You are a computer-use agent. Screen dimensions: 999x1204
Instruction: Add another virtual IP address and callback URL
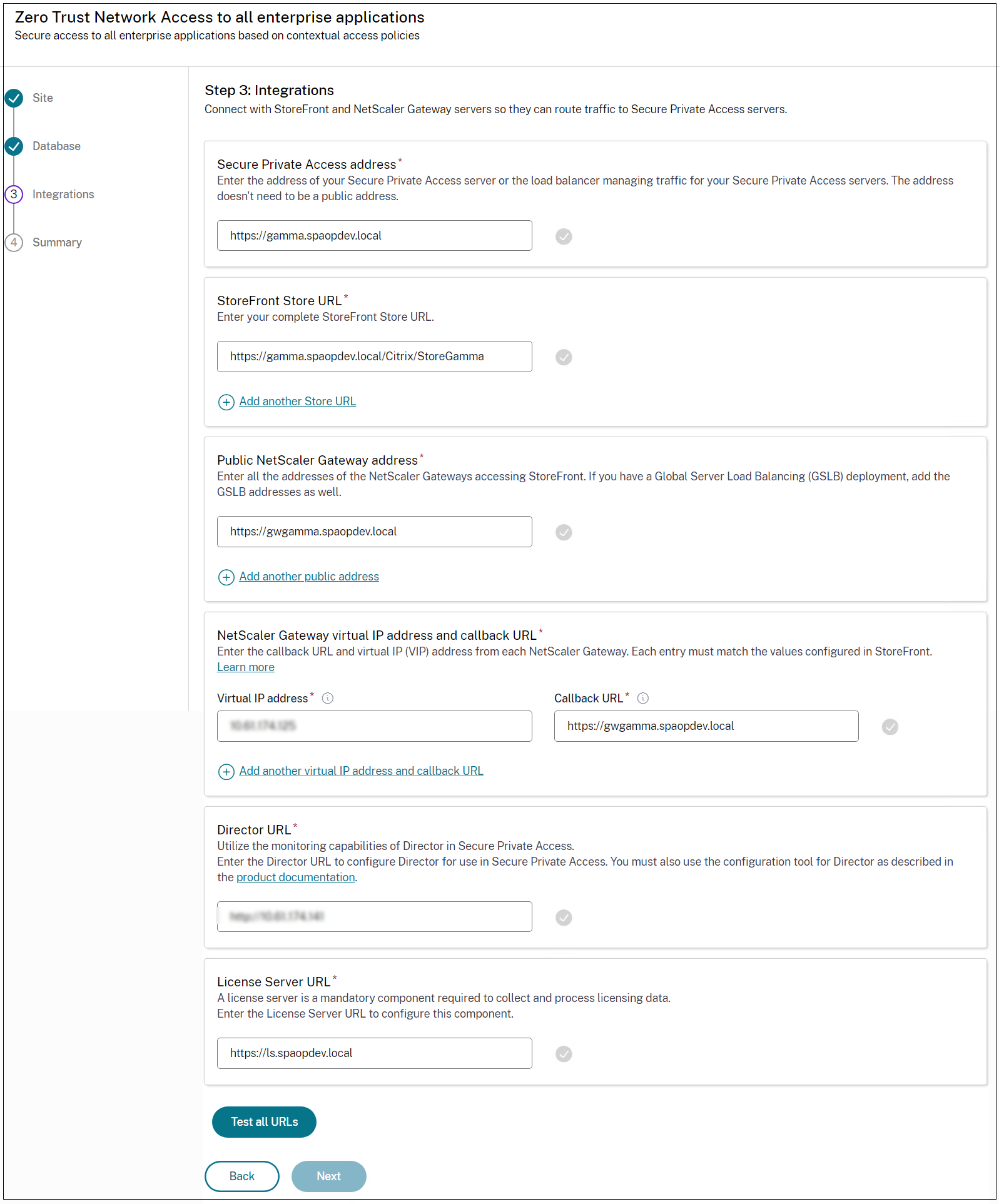click(x=361, y=771)
